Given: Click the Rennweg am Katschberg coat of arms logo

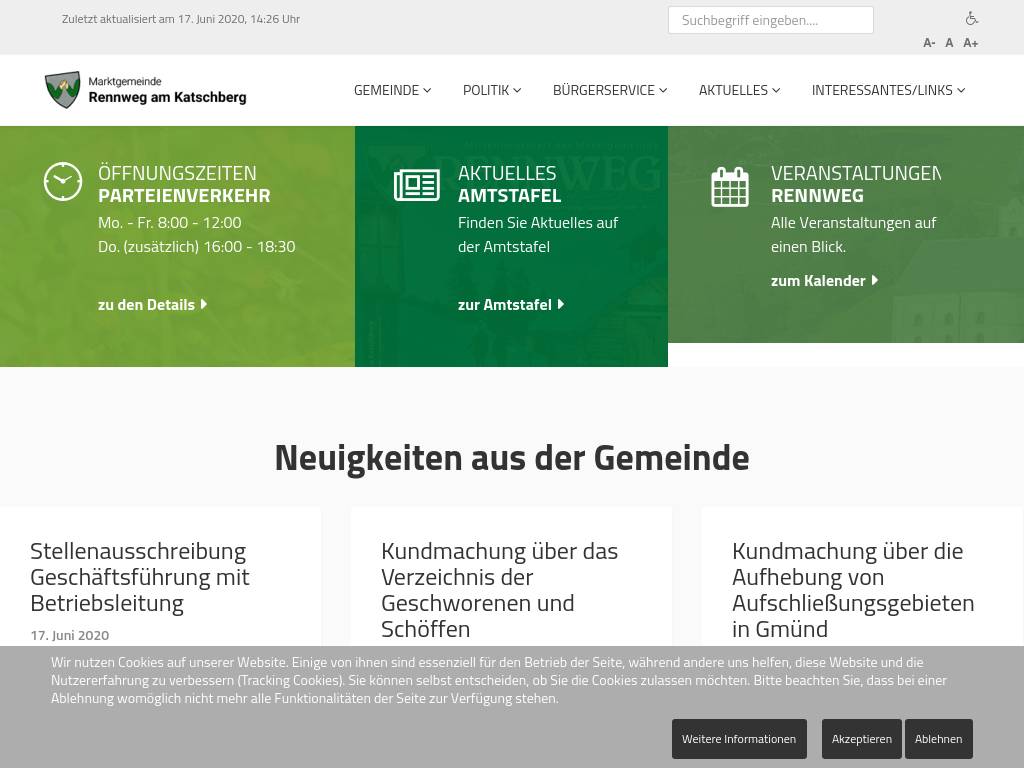Looking at the screenshot, I should click(63, 90).
